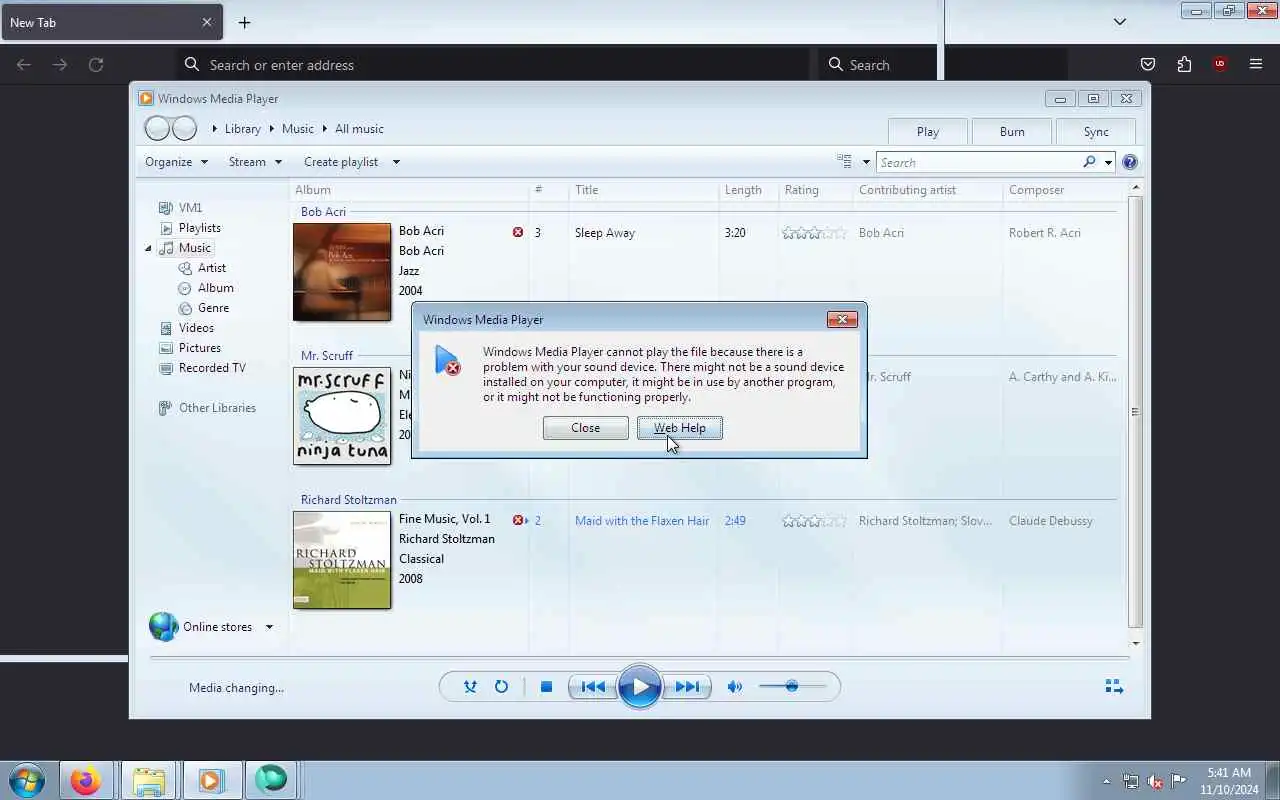Viewport: 1280px width, 800px height.
Task: Switch to Now Playing view icon
Action: (1114, 686)
